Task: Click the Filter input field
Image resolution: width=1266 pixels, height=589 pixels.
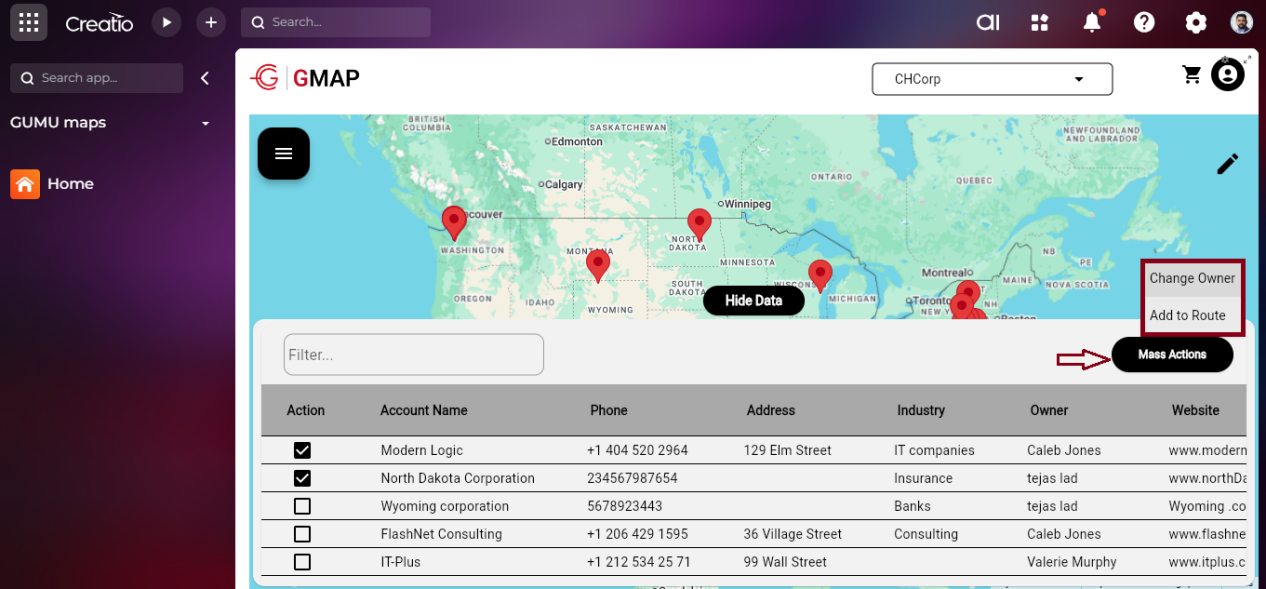Action: tap(414, 355)
